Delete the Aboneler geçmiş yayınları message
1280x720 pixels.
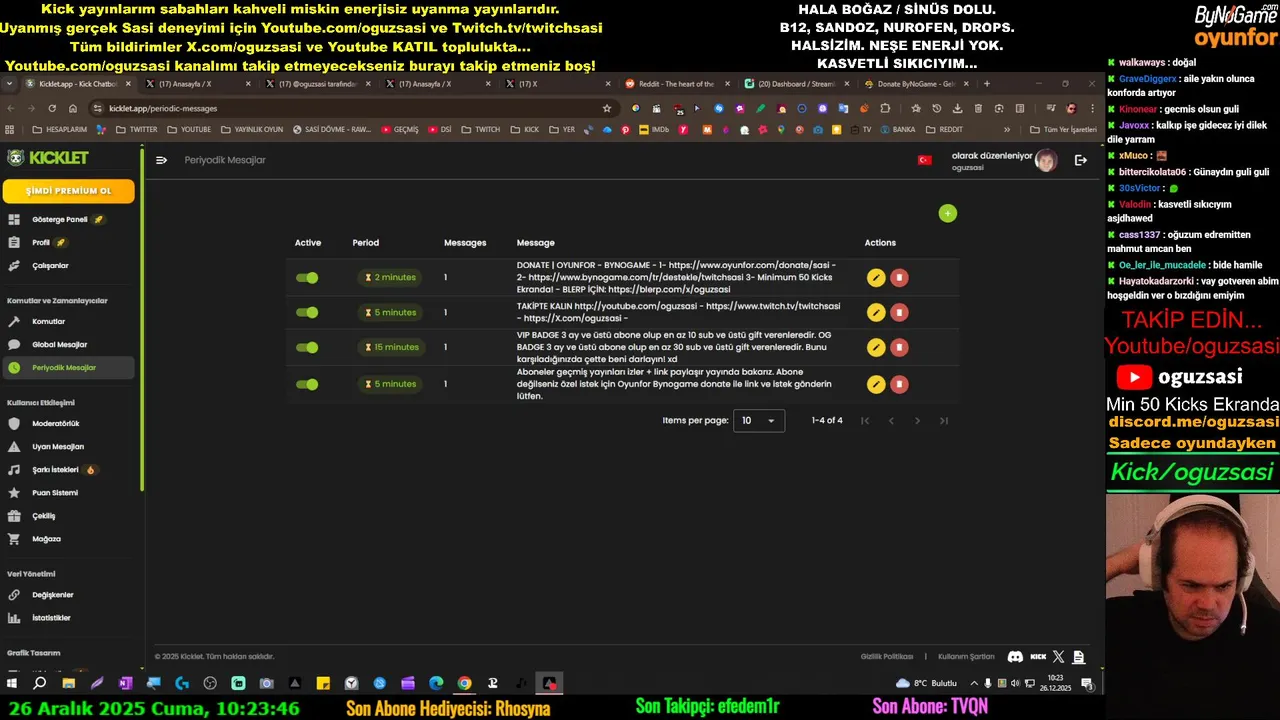pyautogui.click(x=899, y=384)
